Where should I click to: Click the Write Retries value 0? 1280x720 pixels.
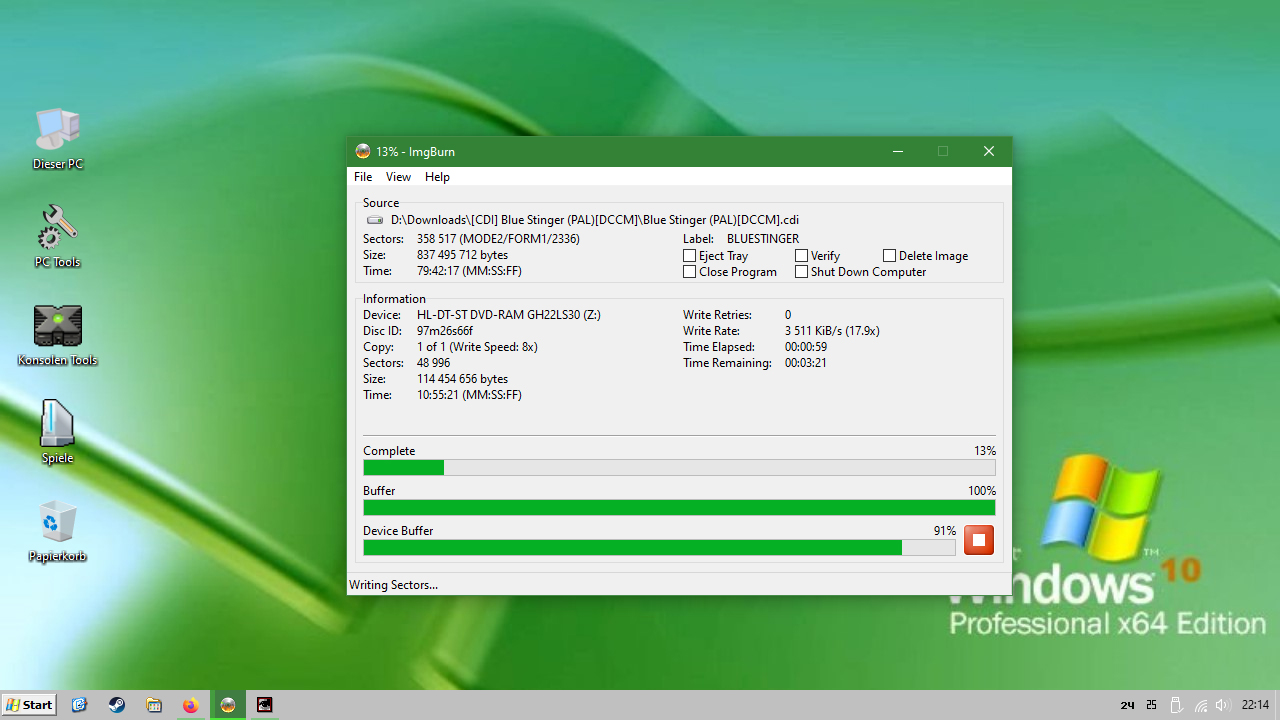tap(788, 315)
